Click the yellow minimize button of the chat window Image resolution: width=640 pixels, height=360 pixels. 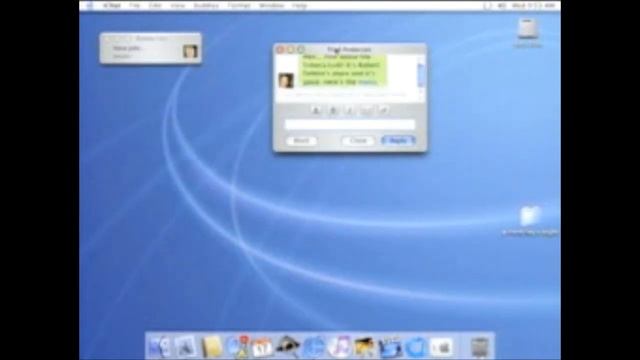click(291, 49)
